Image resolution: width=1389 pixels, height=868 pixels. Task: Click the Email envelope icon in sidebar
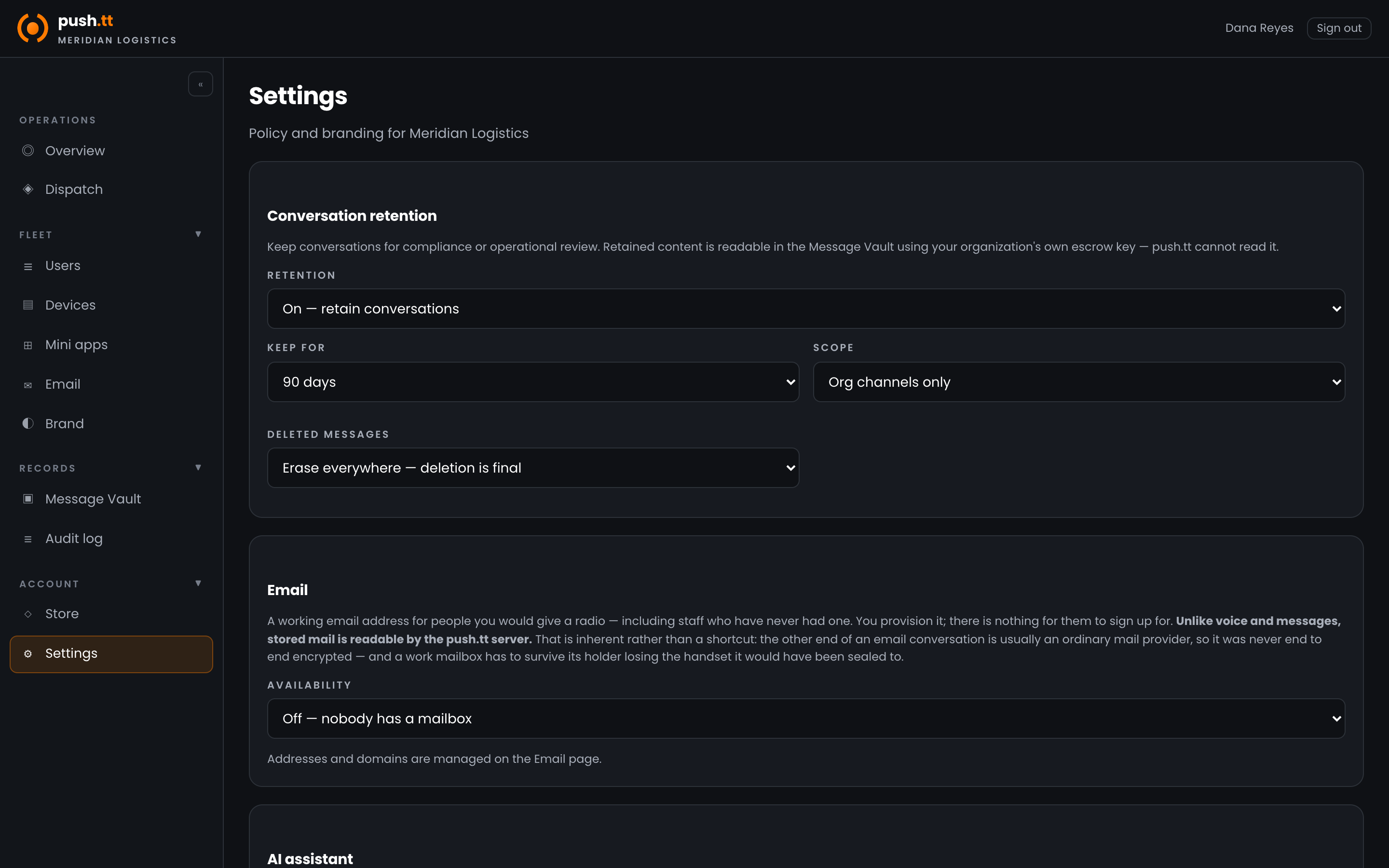point(27,385)
